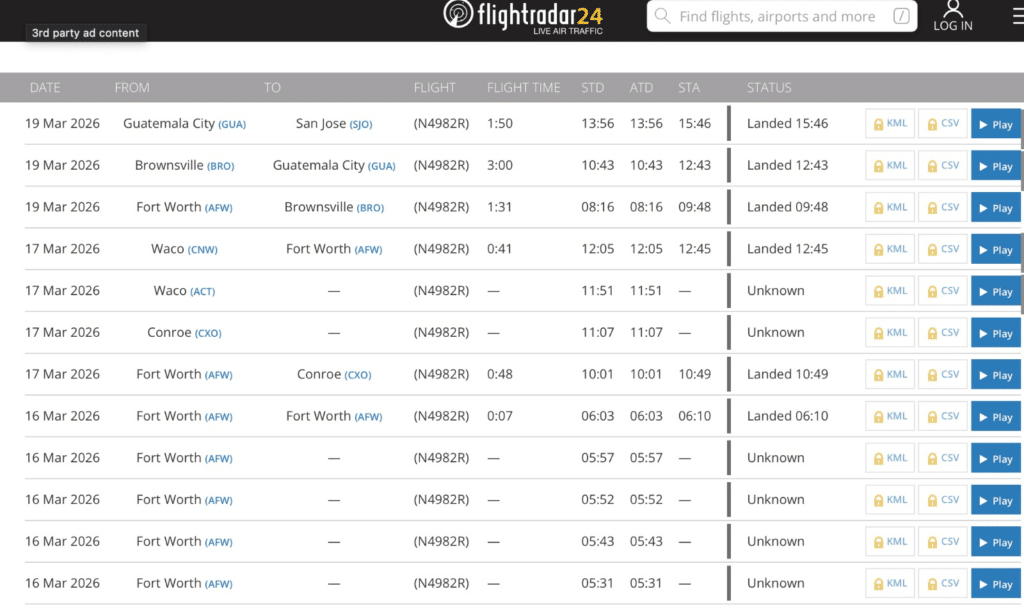The height and width of the screenshot is (607, 1024).
Task: Download CSV for Brownsville to Guatemala City flight
Action: tap(943, 166)
